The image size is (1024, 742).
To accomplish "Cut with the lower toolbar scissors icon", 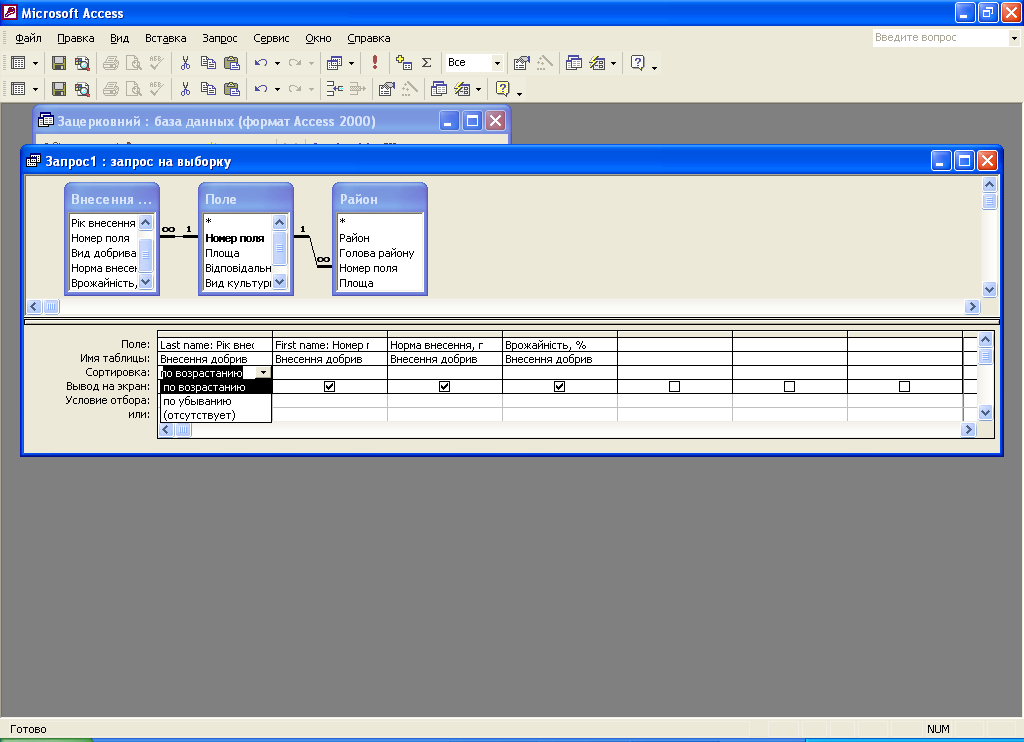I will click(185, 89).
